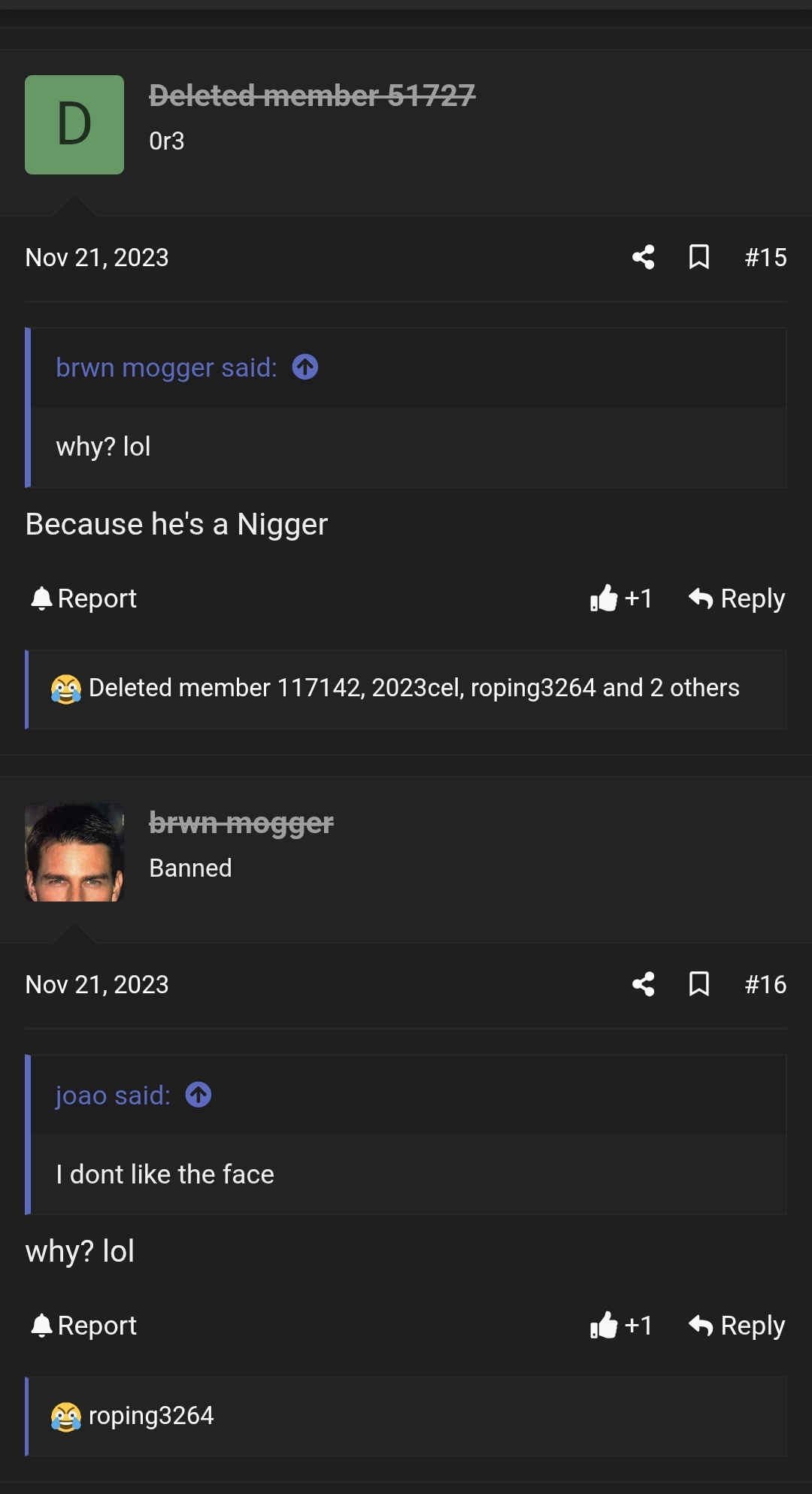Report post #15 with bell icon
This screenshot has width=812, height=1494.
coord(83,599)
